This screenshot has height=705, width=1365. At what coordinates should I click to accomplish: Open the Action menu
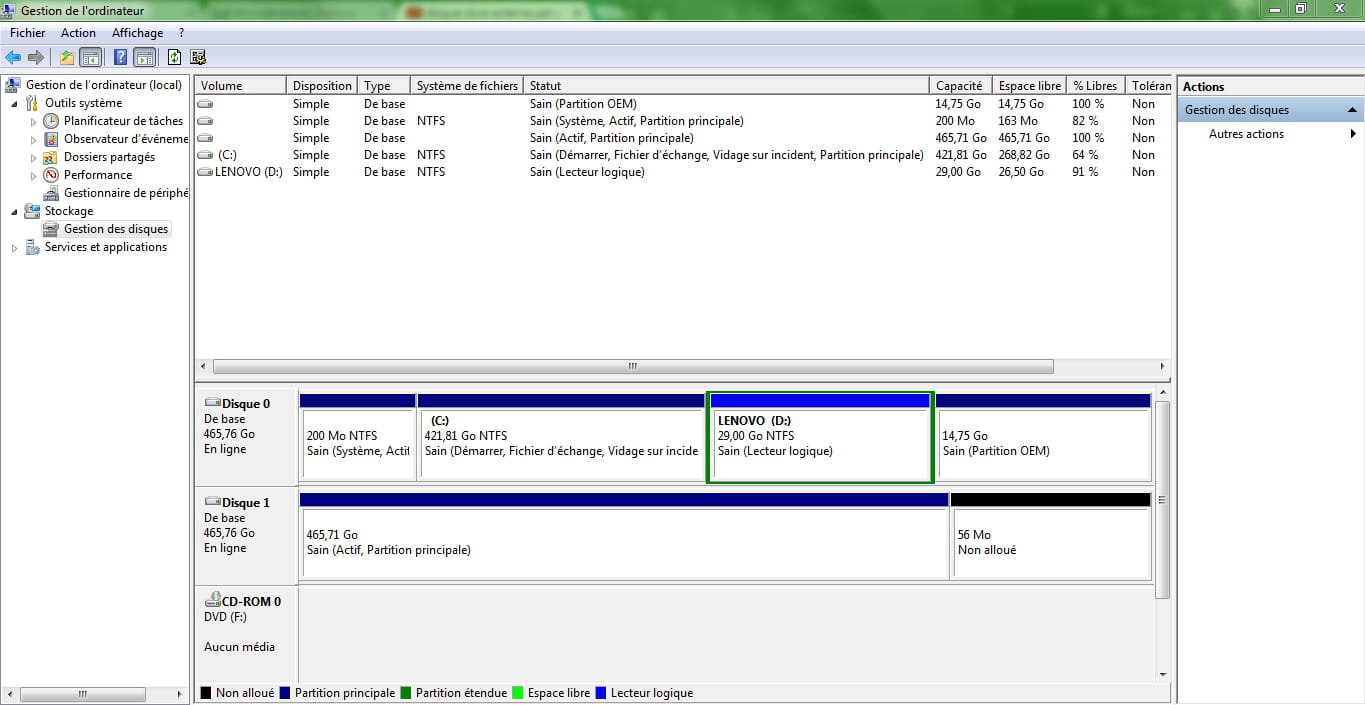pyautogui.click(x=78, y=33)
